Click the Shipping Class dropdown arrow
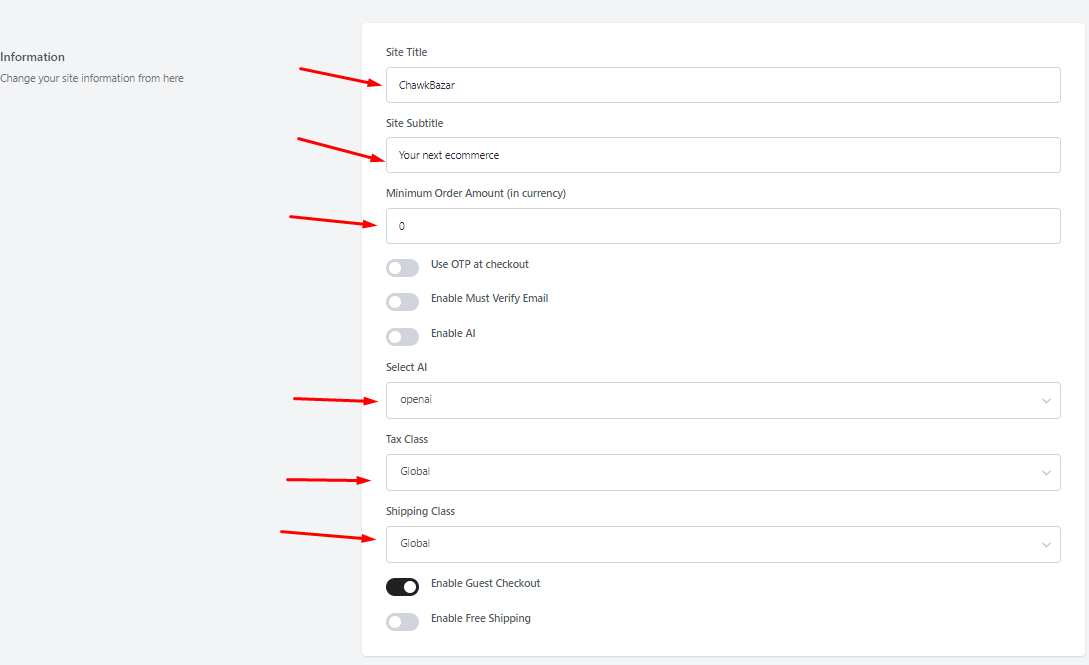Image resolution: width=1089 pixels, height=665 pixels. tap(1047, 544)
